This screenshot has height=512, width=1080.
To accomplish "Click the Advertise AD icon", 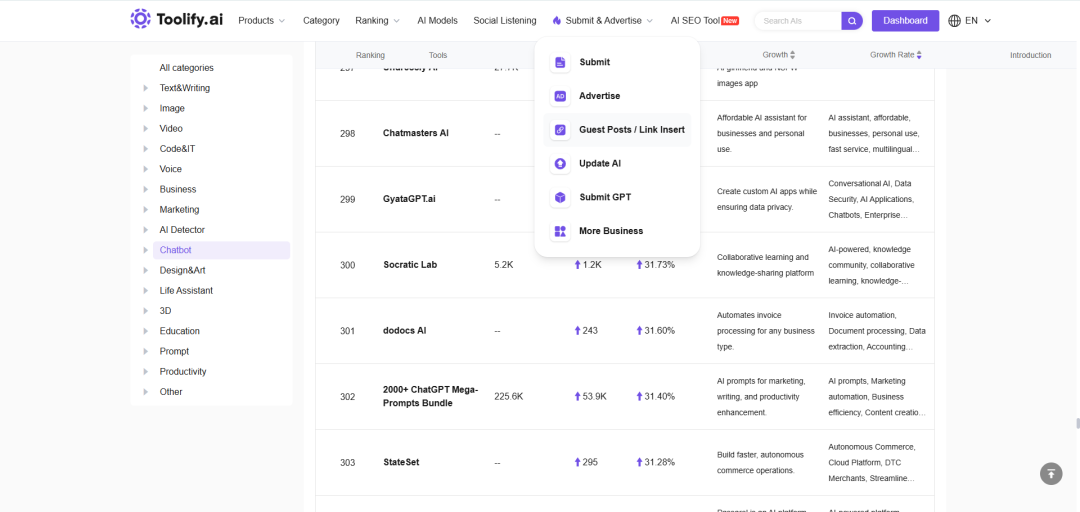I will point(560,96).
